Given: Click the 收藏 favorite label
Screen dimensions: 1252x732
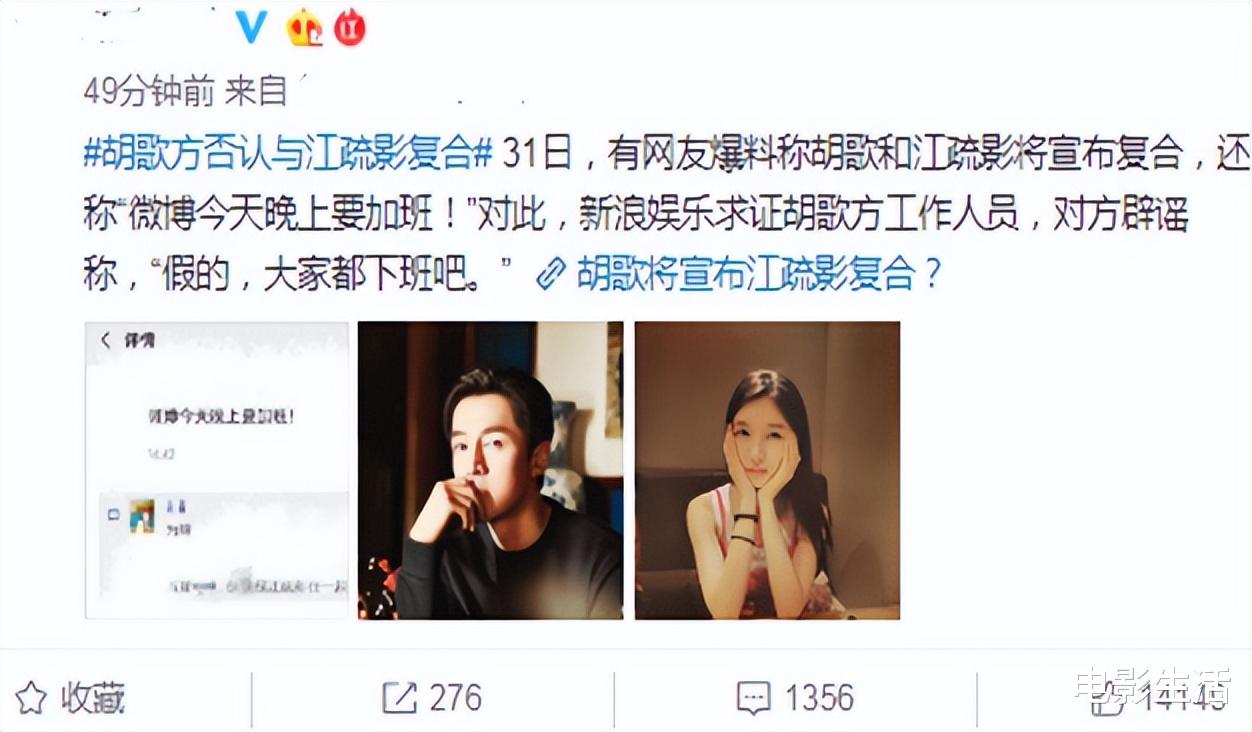Looking at the screenshot, I should pos(94,698).
